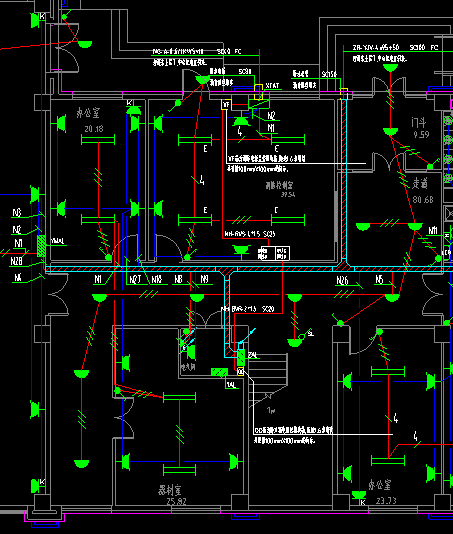This screenshot has height=534, width=453.
Task: Click the XTAT label
Action: [272, 86]
